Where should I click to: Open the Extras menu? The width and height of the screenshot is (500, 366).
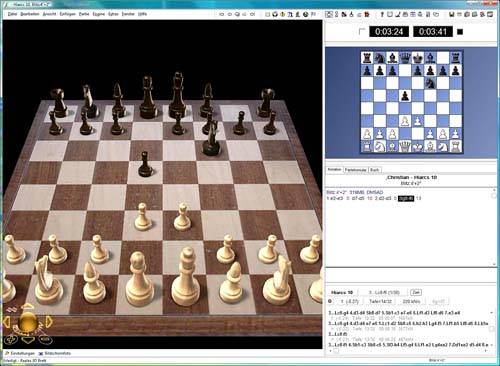click(x=113, y=14)
